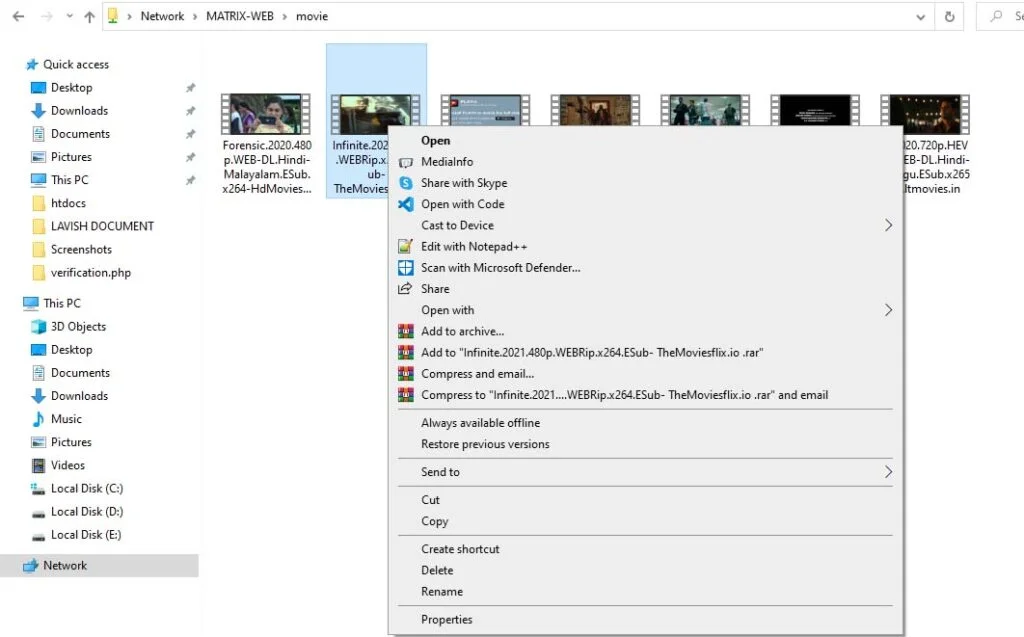Viewport: 1024px width, 637px height.
Task: Choose Cut from the context menu
Action: click(430, 500)
